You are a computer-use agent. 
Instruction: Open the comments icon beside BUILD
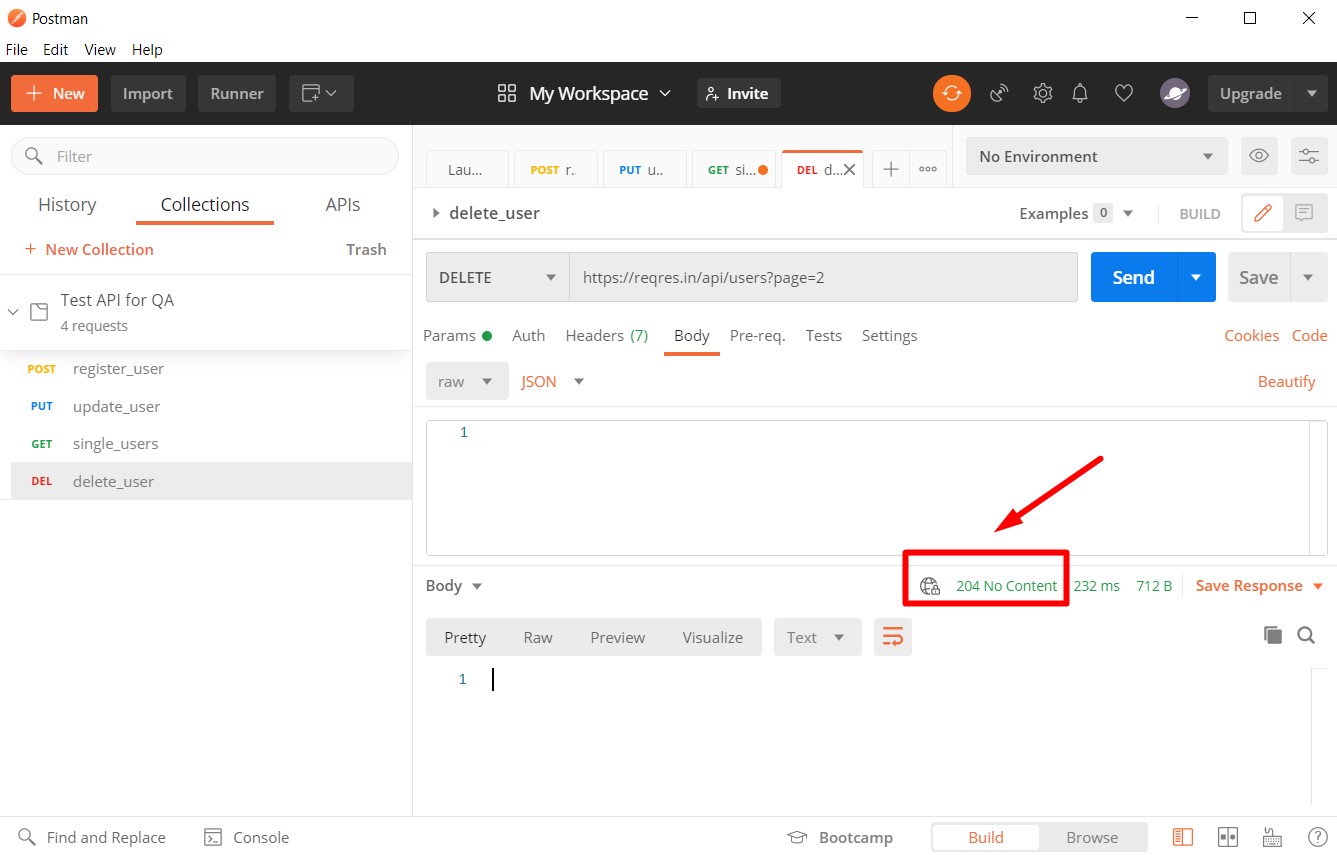(1304, 213)
